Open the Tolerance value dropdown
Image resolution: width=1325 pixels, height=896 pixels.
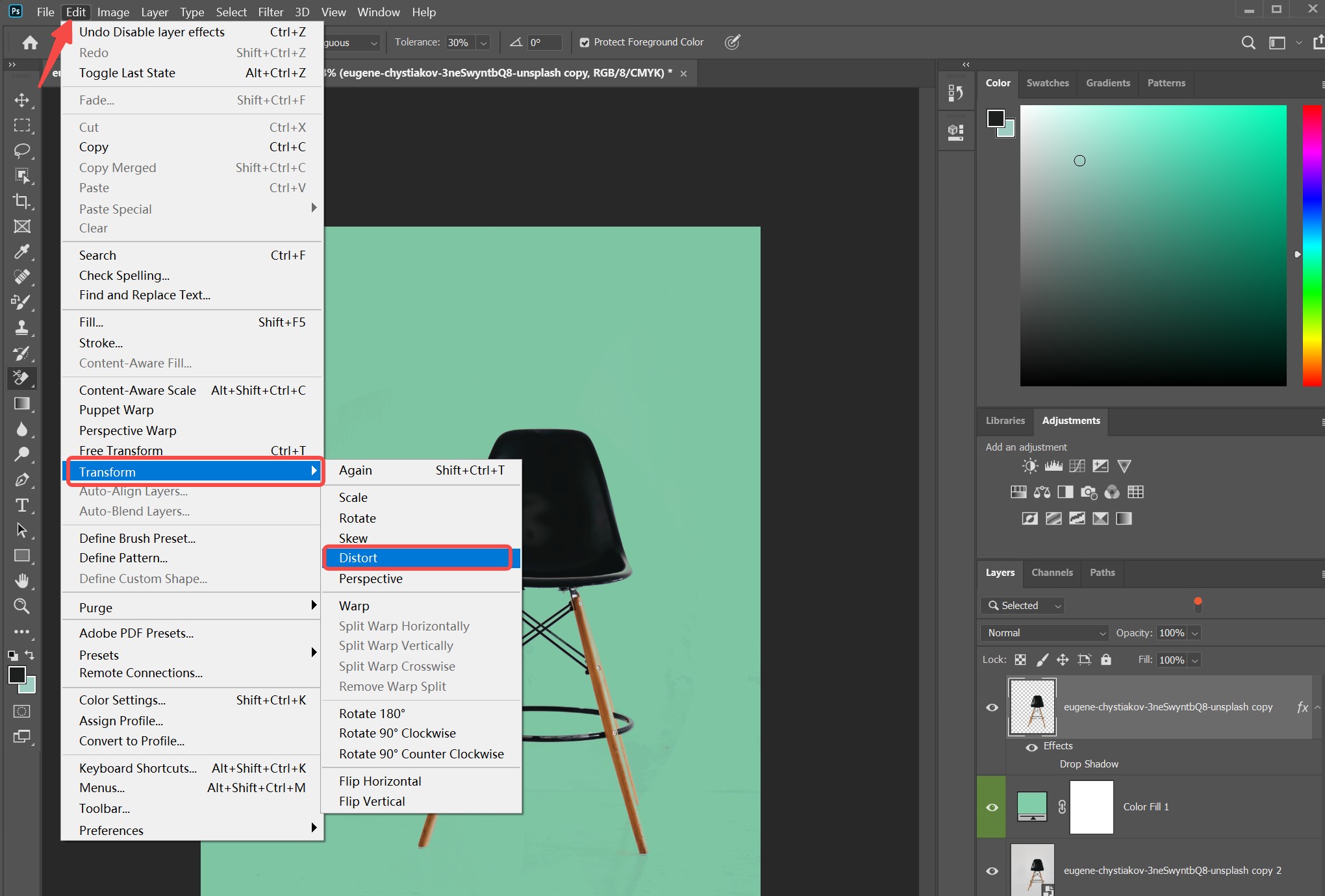coord(483,43)
